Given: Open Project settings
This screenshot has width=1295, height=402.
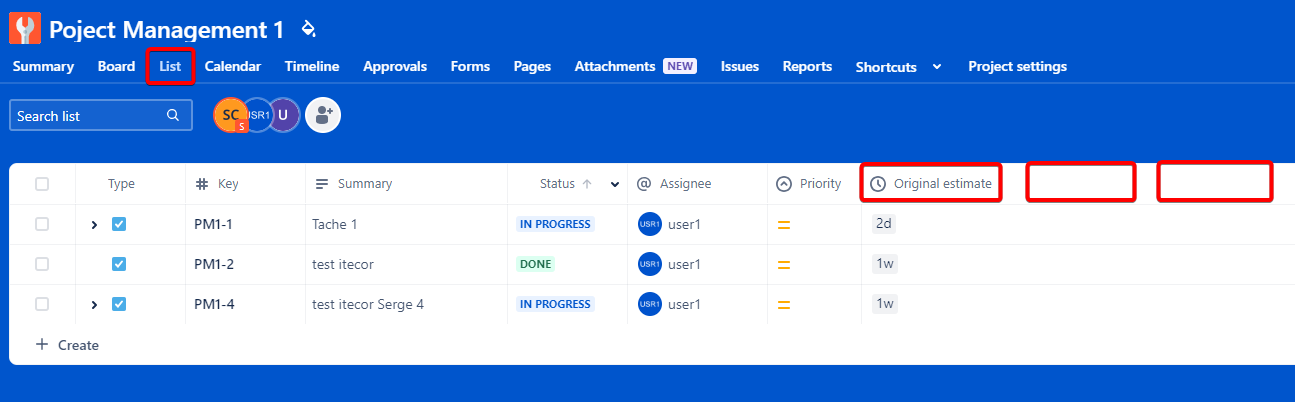Looking at the screenshot, I should pyautogui.click(x=1017, y=66).
